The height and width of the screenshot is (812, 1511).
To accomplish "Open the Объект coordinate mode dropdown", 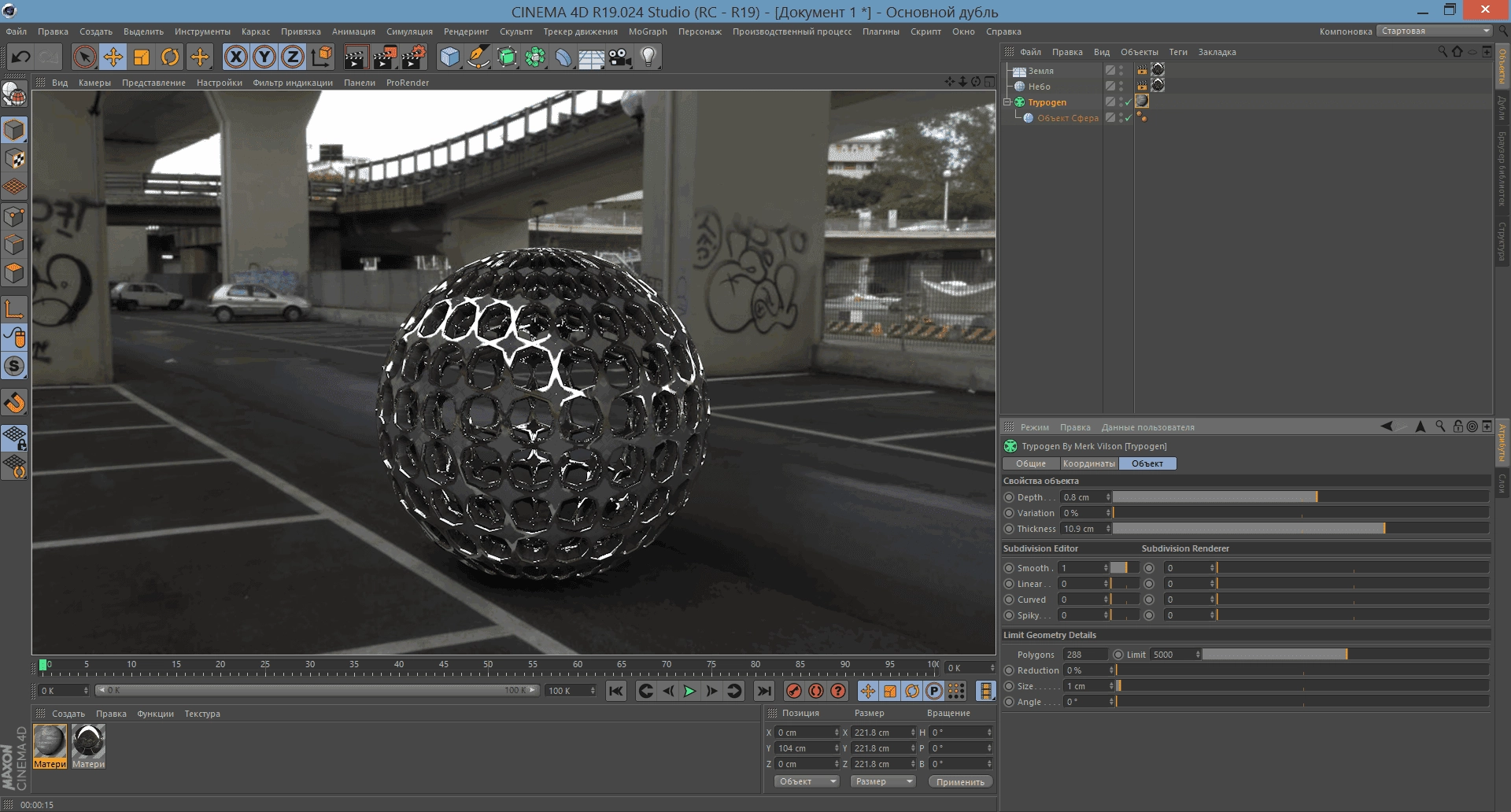I will tap(807, 781).
